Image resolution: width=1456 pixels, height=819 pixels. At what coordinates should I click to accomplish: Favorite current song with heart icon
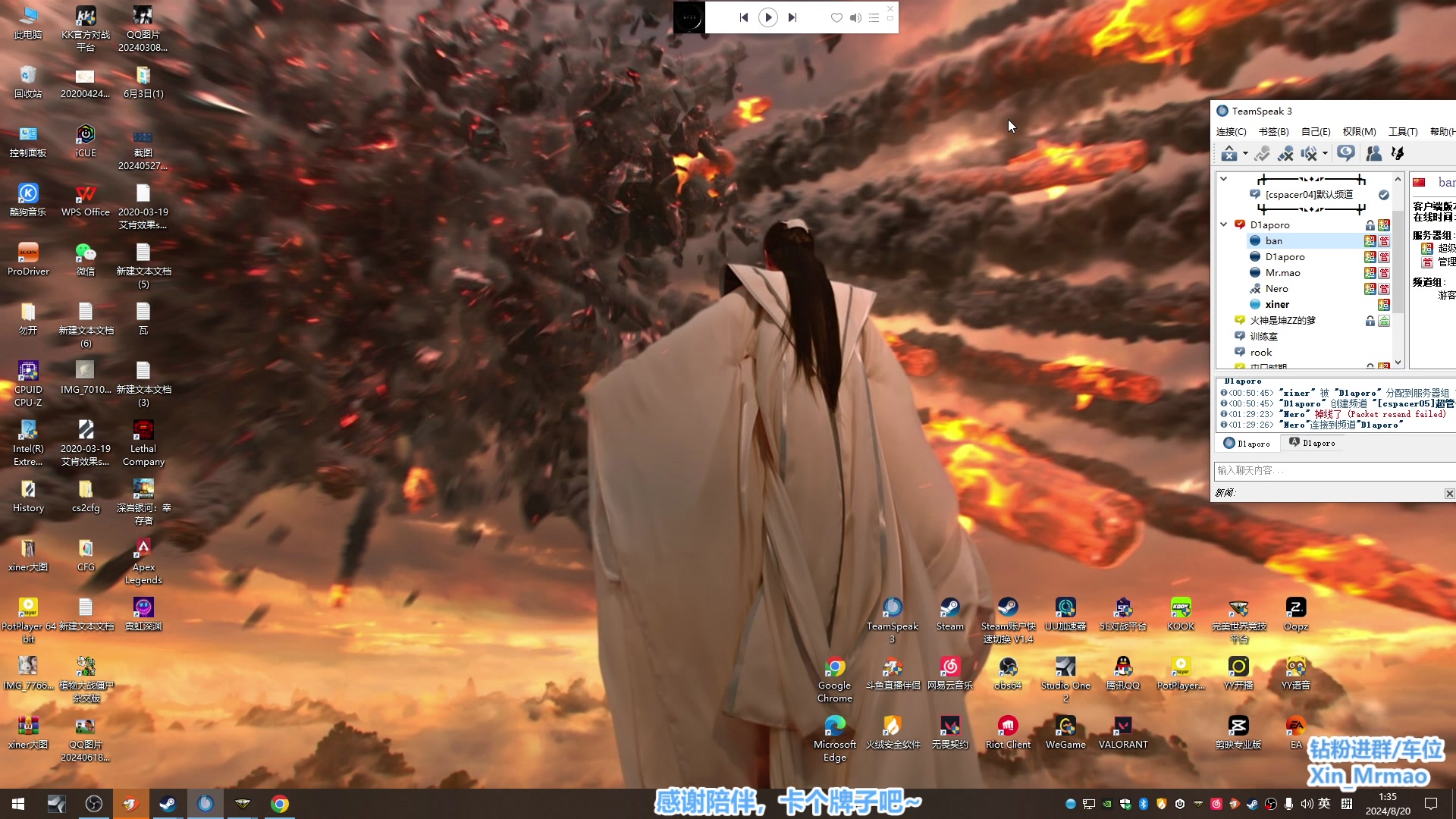tap(836, 17)
